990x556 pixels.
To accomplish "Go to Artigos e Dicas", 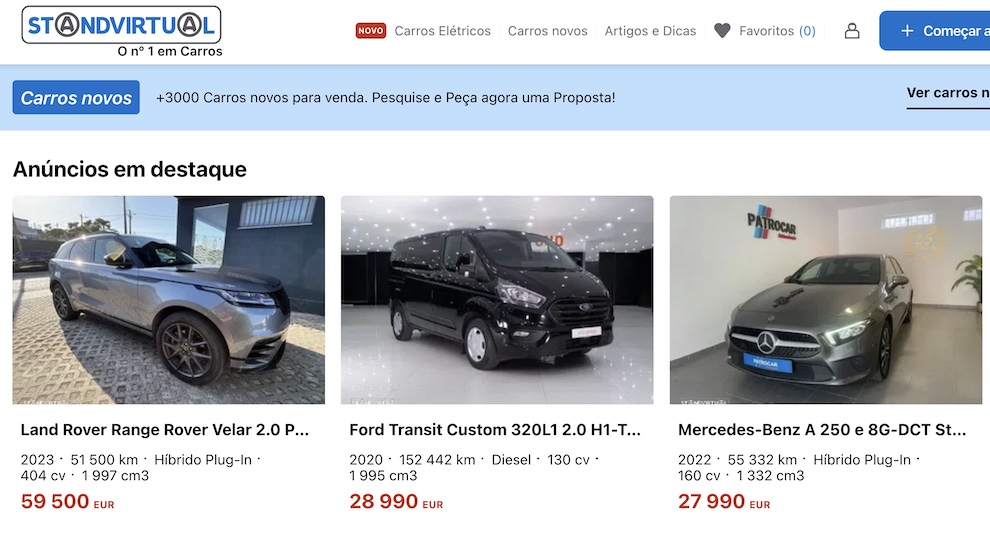I will (650, 31).
